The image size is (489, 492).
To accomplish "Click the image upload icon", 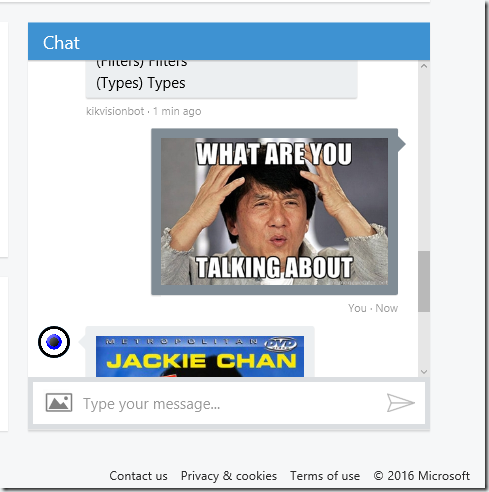I will pyautogui.click(x=59, y=402).
